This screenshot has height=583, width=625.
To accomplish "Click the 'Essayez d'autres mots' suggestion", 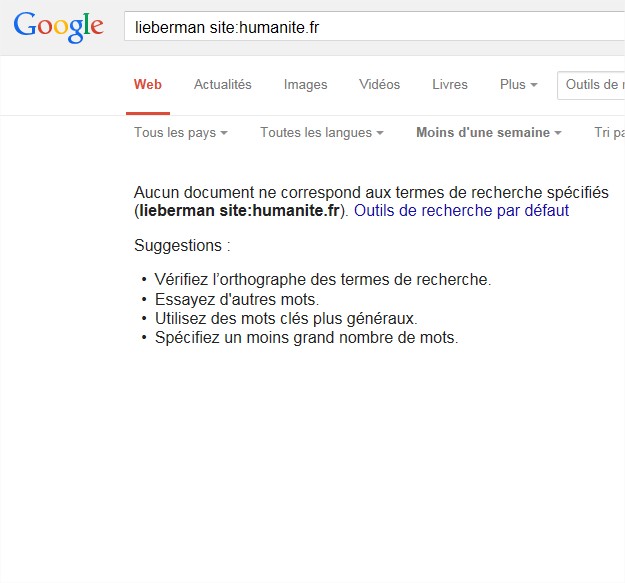I will click(x=237, y=299).
